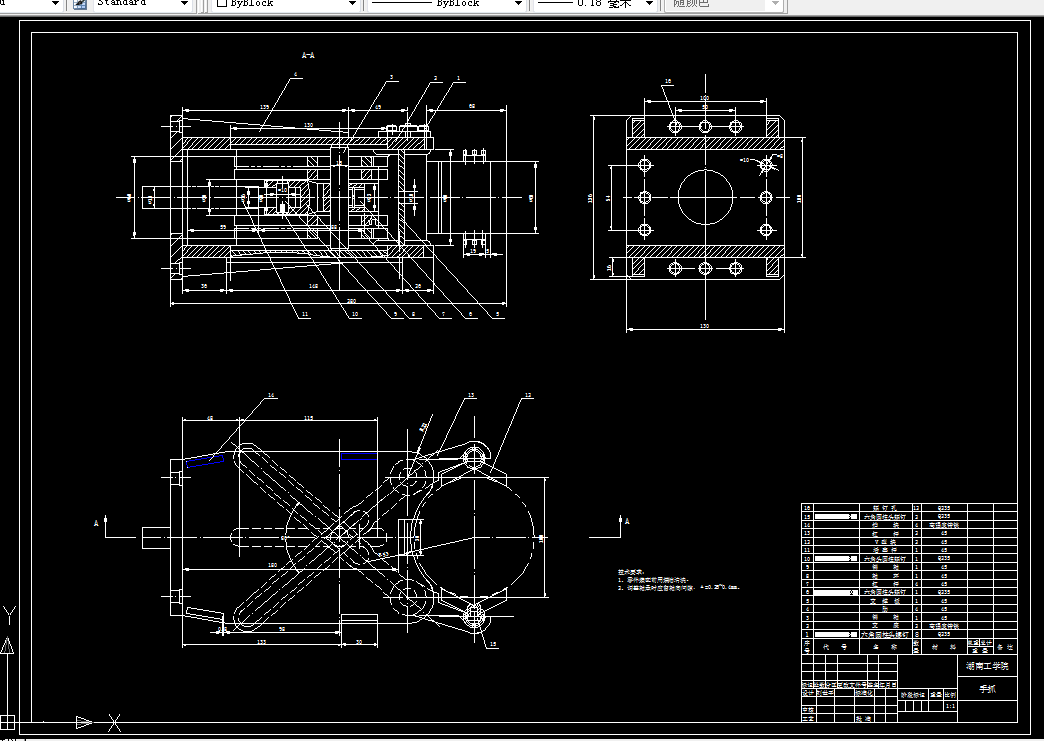1044x741 pixels.
Task: Select the large center circle in end view
Action: (705, 197)
